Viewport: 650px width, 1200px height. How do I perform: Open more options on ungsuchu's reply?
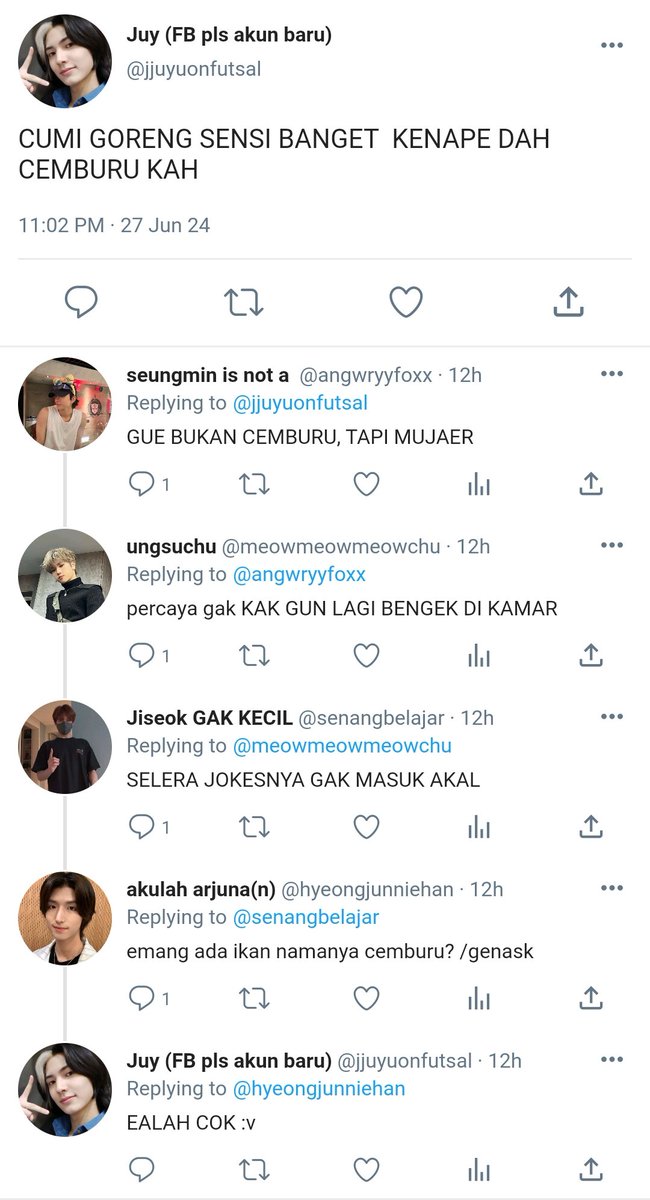[x=612, y=545]
